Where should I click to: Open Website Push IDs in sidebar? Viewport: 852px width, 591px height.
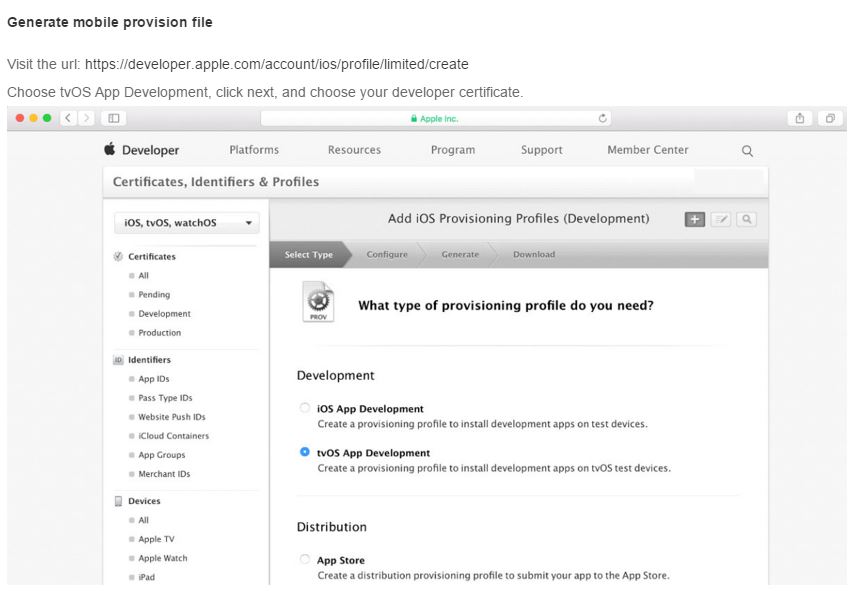tap(172, 417)
